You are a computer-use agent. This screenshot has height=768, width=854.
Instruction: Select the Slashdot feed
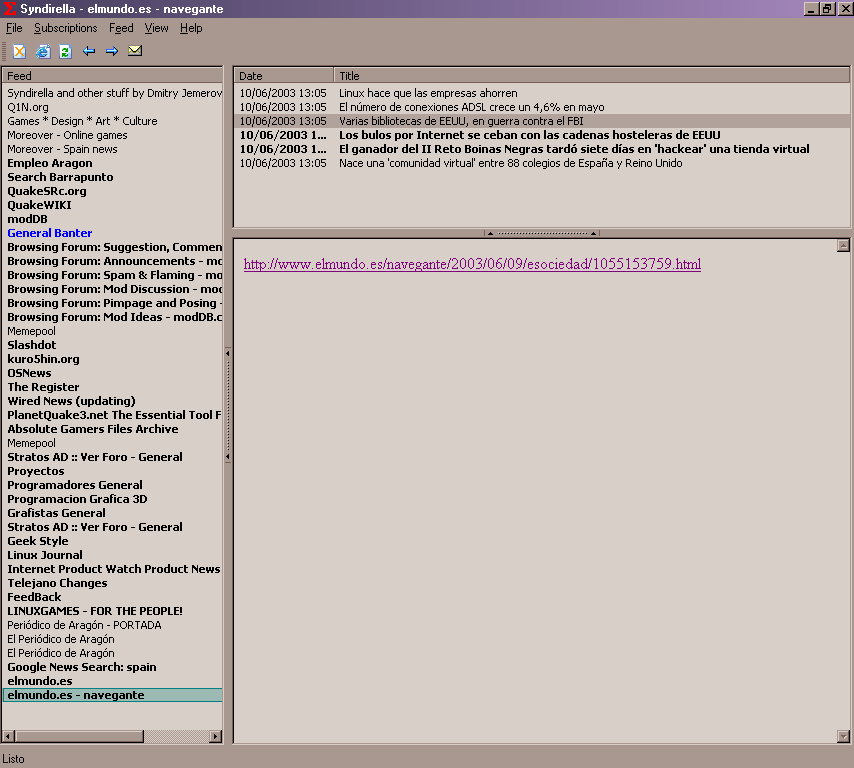[x=113, y=345]
